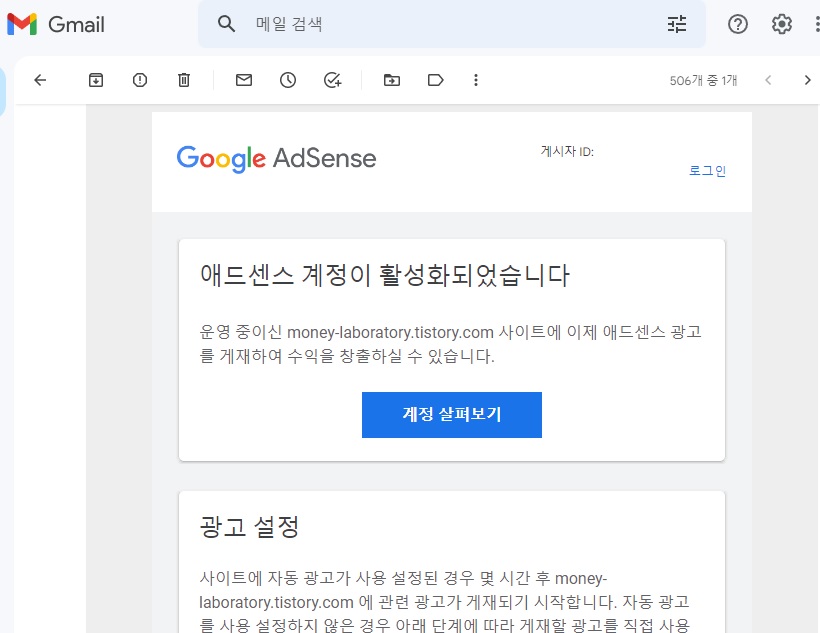The image size is (820, 633).
Task: Open Gmail help menu
Action: point(738,24)
